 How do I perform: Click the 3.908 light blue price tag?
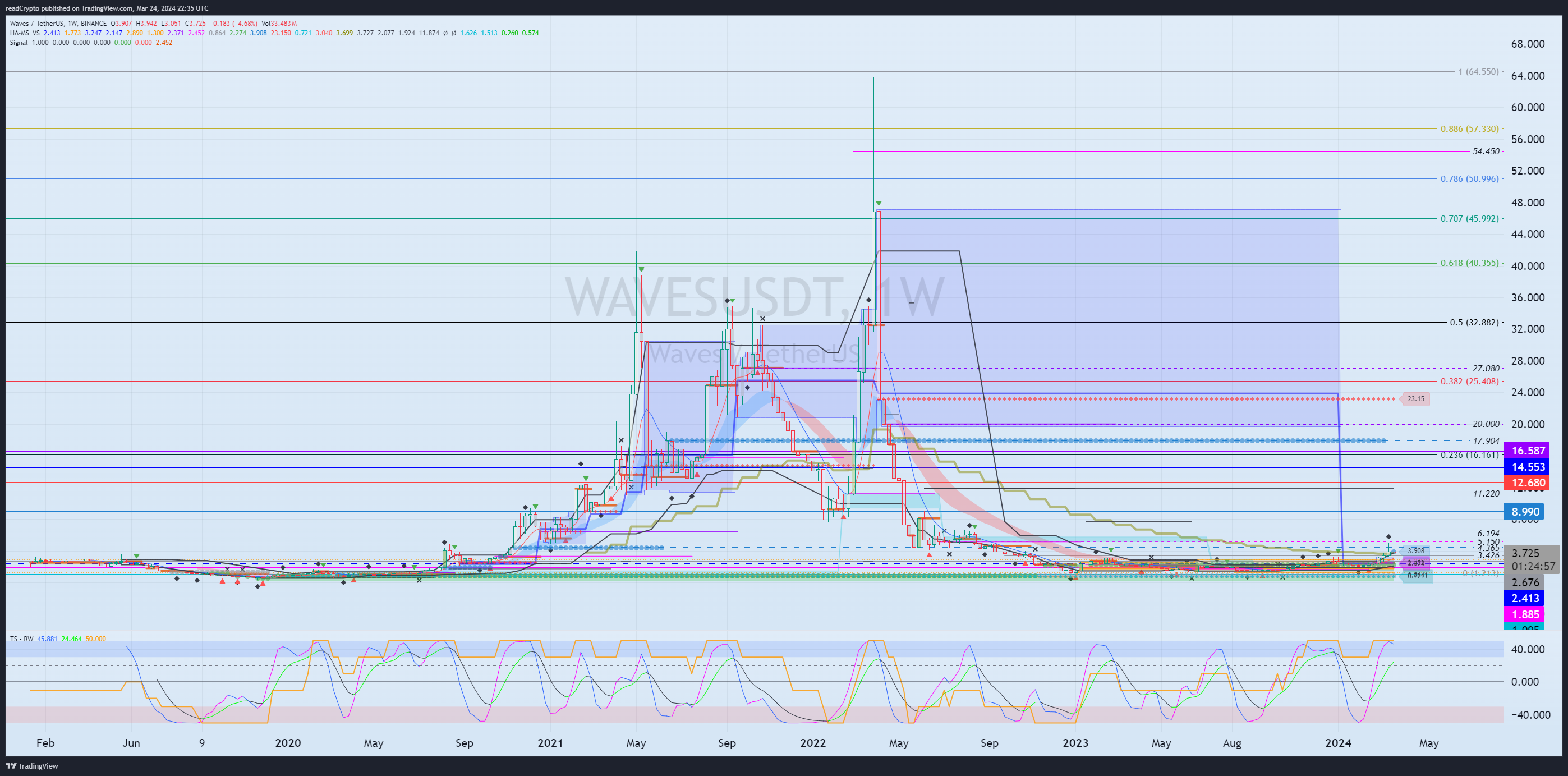1416,551
